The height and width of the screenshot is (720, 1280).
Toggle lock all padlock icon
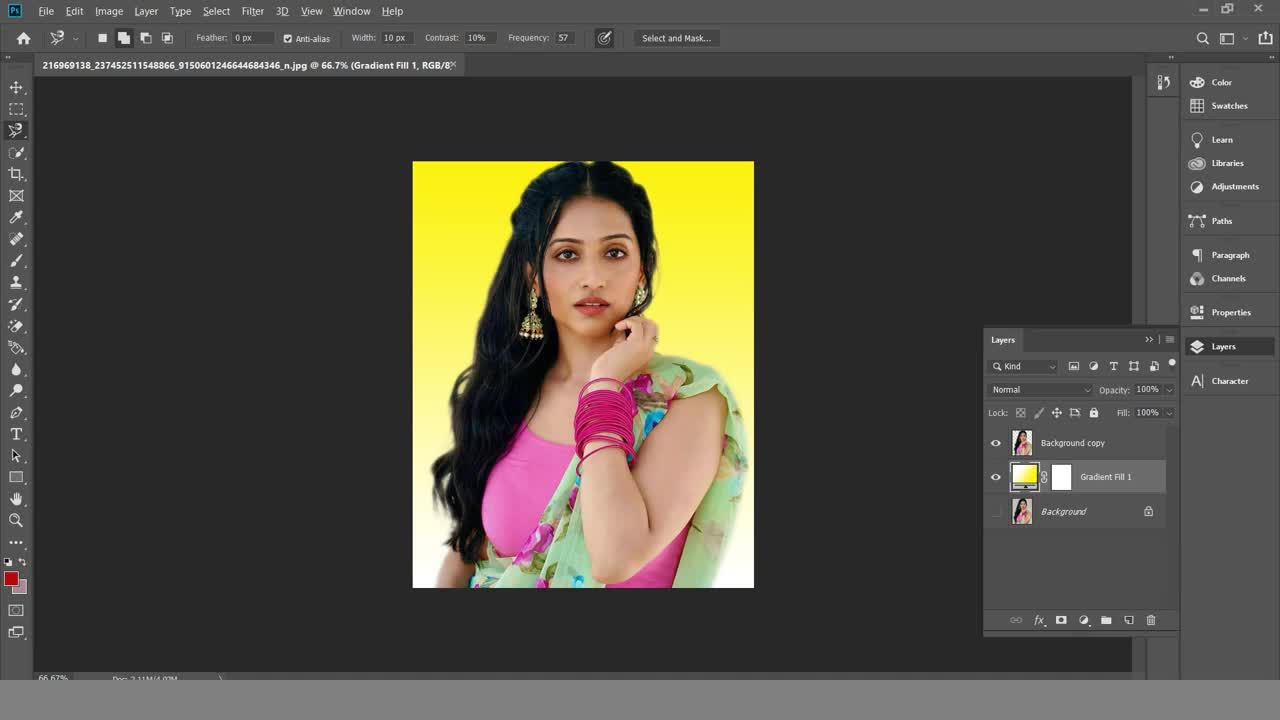click(1094, 412)
